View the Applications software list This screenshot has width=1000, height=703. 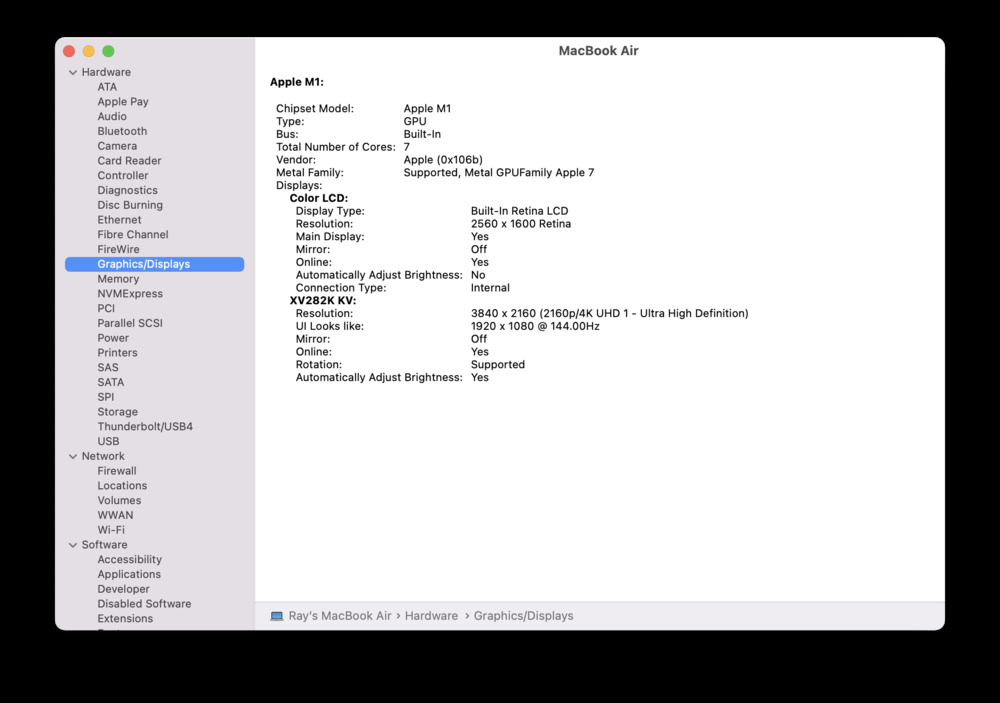pos(129,574)
